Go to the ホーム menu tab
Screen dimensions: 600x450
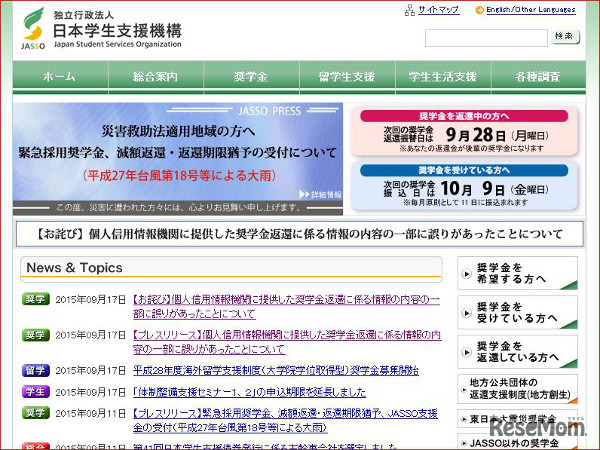[60, 77]
